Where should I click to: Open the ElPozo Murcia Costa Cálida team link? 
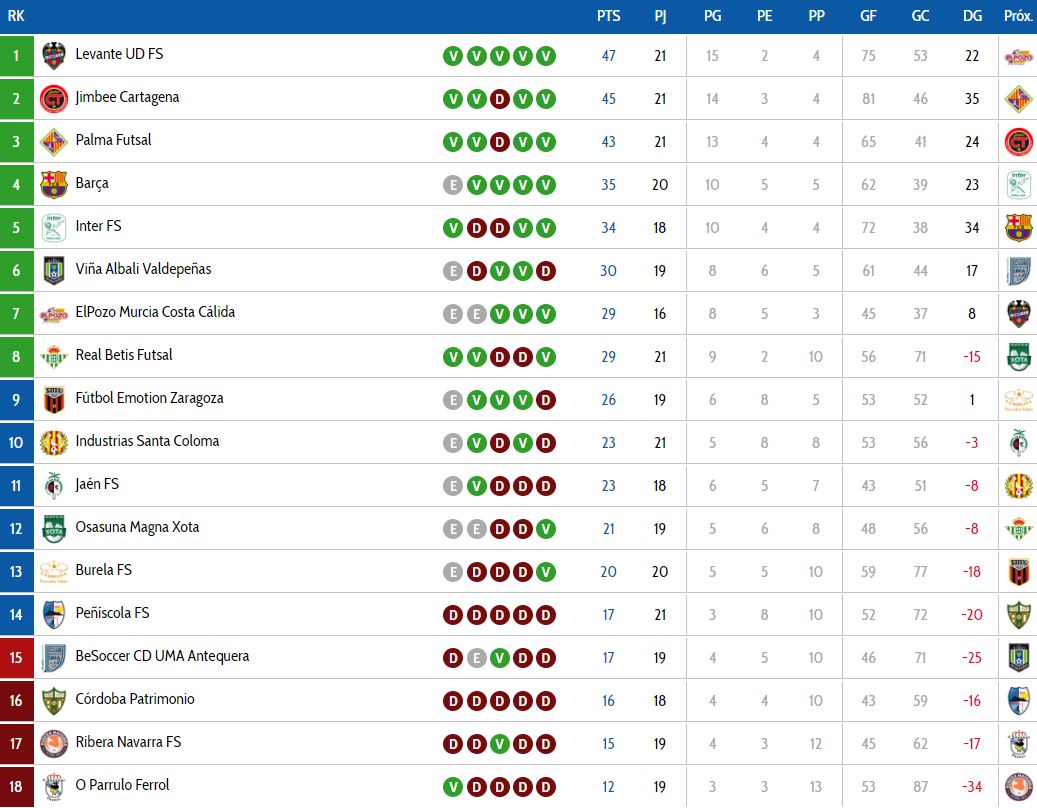[x=155, y=312]
